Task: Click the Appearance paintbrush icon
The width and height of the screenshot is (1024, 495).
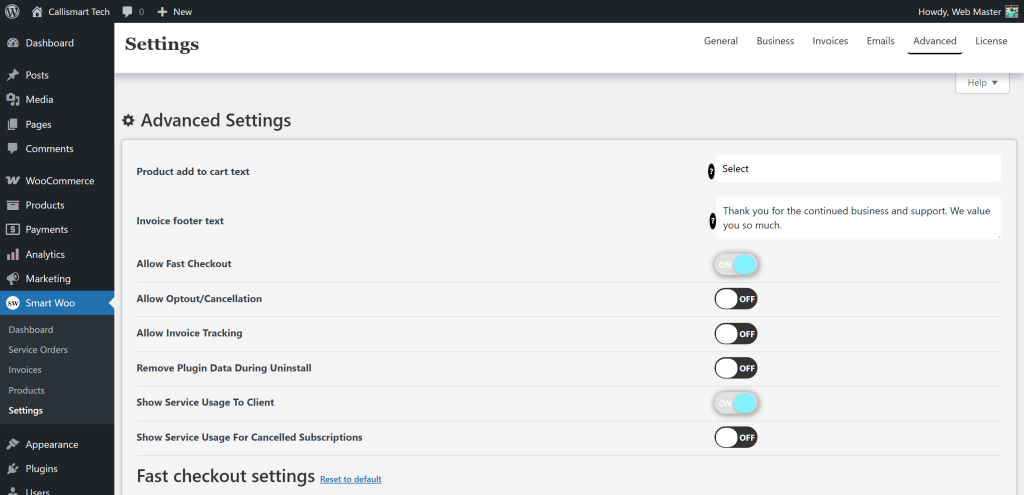Action: click(x=12, y=445)
